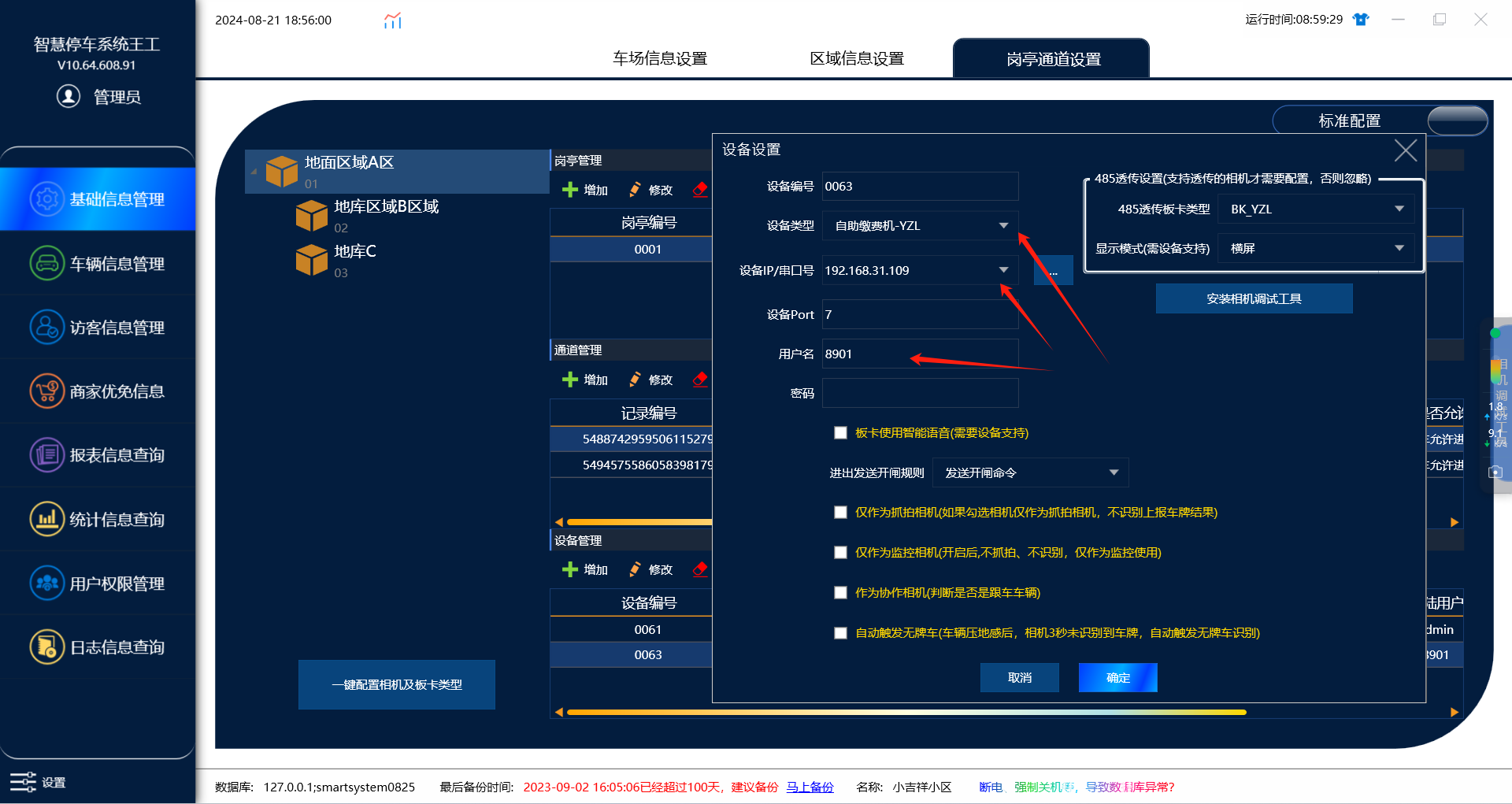Click 取消 button in dialog
1512x804 pixels.
(1020, 677)
